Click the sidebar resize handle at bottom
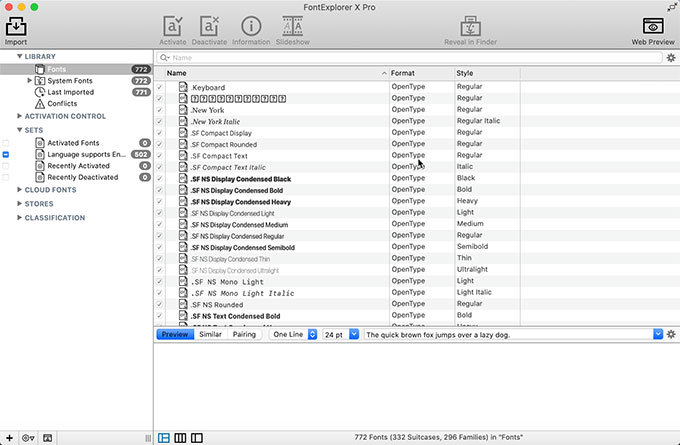680x445 pixels. tap(148, 438)
